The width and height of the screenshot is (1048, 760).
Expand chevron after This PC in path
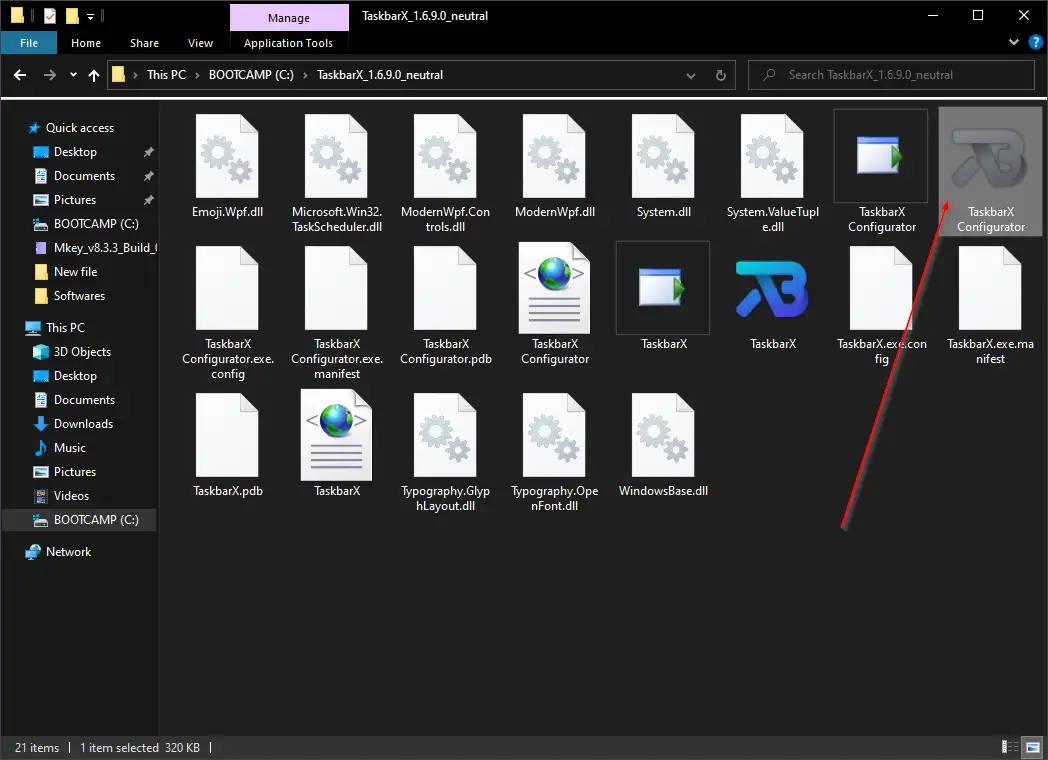click(x=197, y=75)
